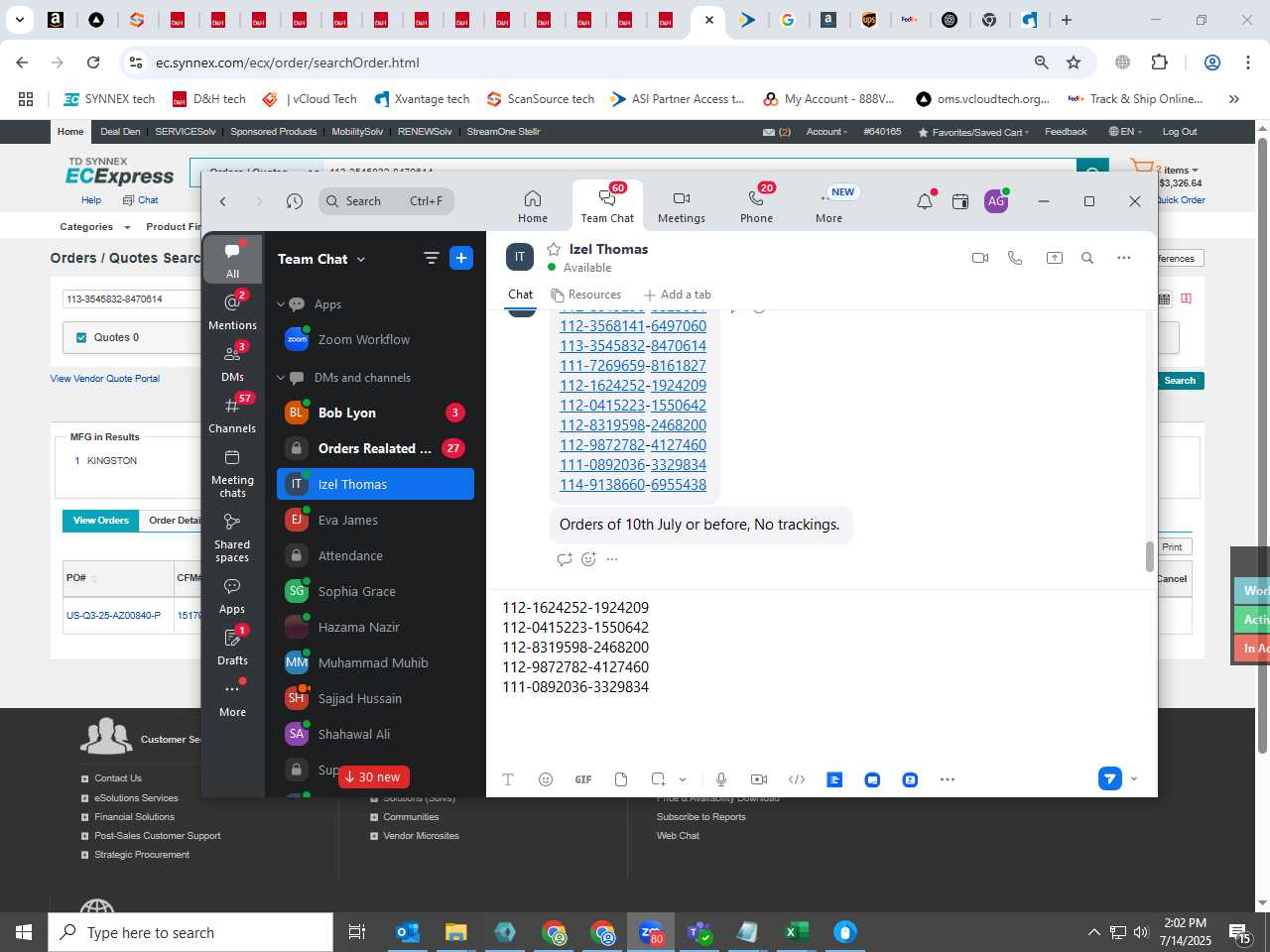Go back using the Zoom back arrow
Screen dimensions: 1270x952
[x=223, y=201]
